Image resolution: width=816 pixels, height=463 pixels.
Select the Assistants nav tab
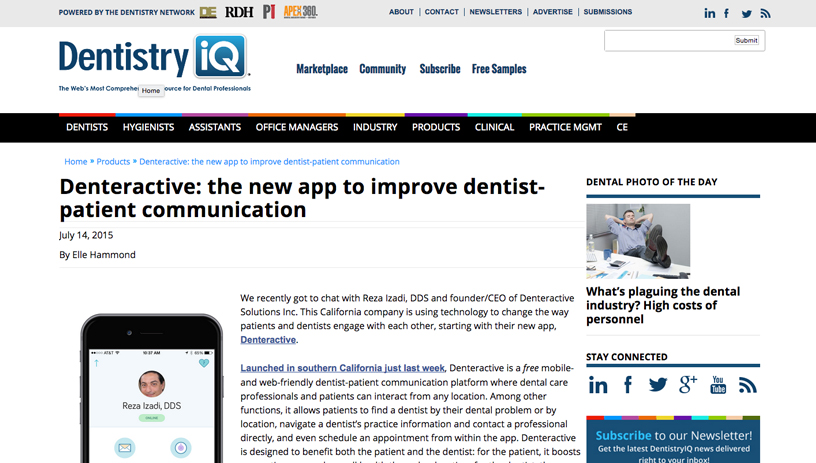[215, 127]
